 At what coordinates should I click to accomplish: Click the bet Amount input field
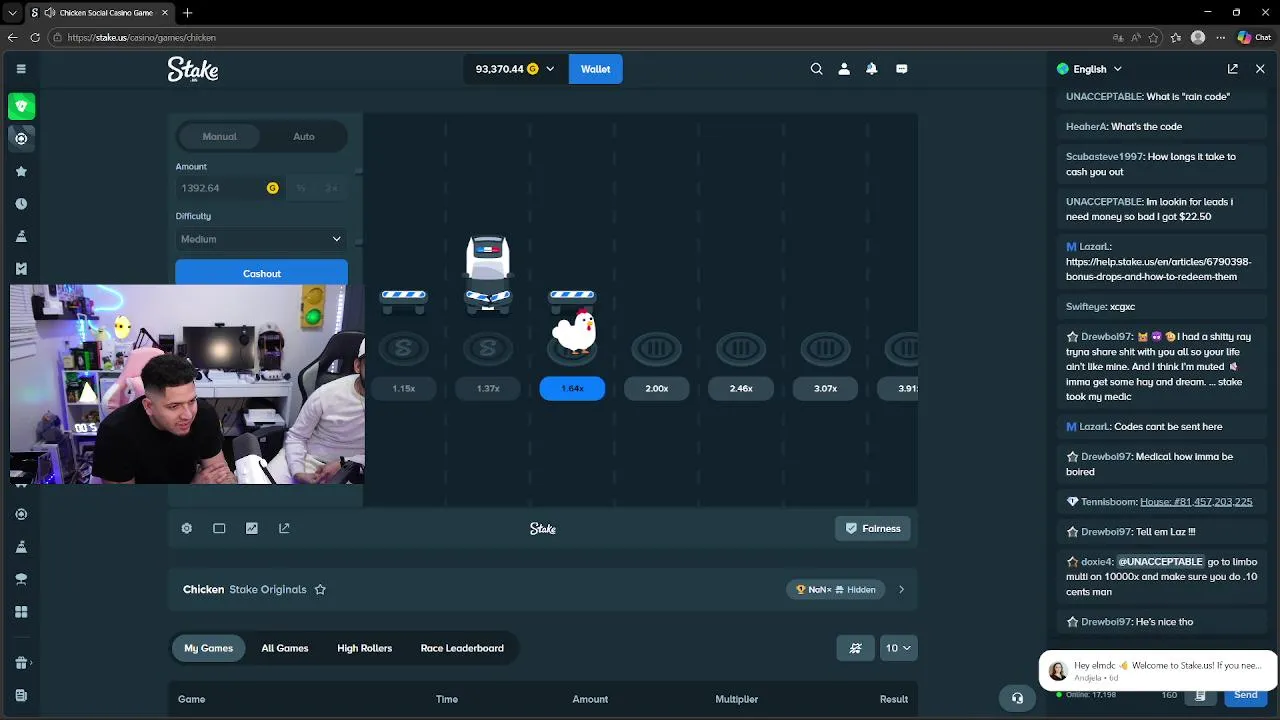(230, 188)
